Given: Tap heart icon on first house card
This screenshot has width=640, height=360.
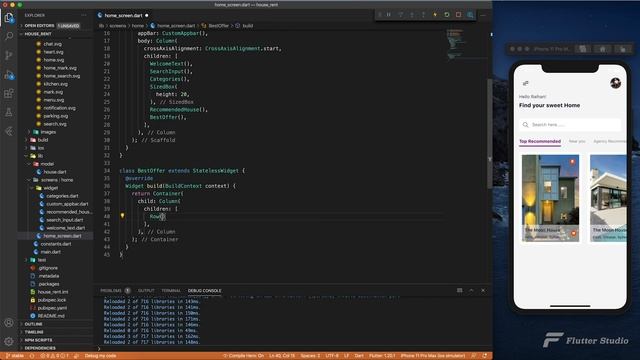Looking at the screenshot, I should 573,233.
